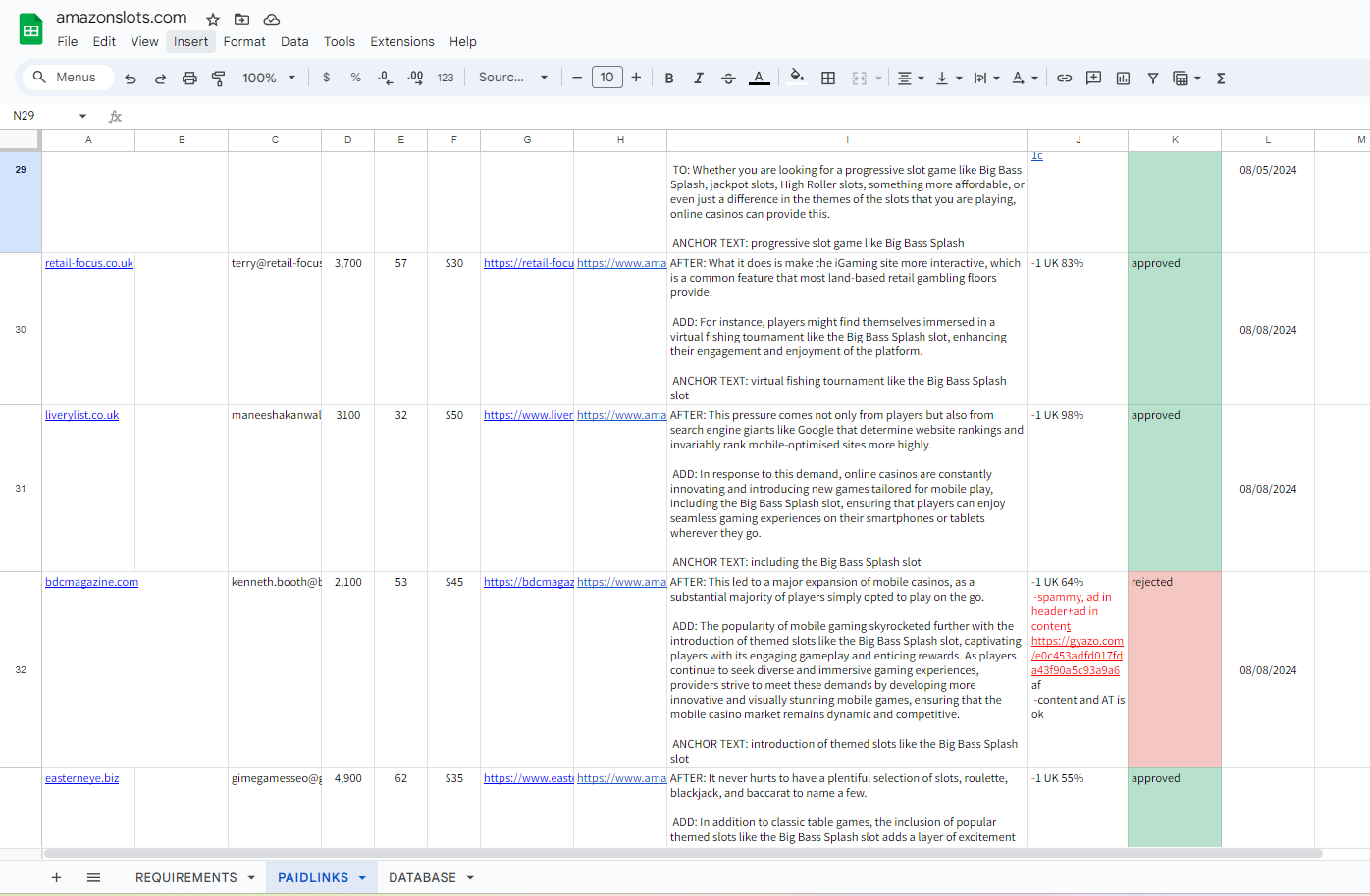Print the spreadsheet

click(x=189, y=79)
